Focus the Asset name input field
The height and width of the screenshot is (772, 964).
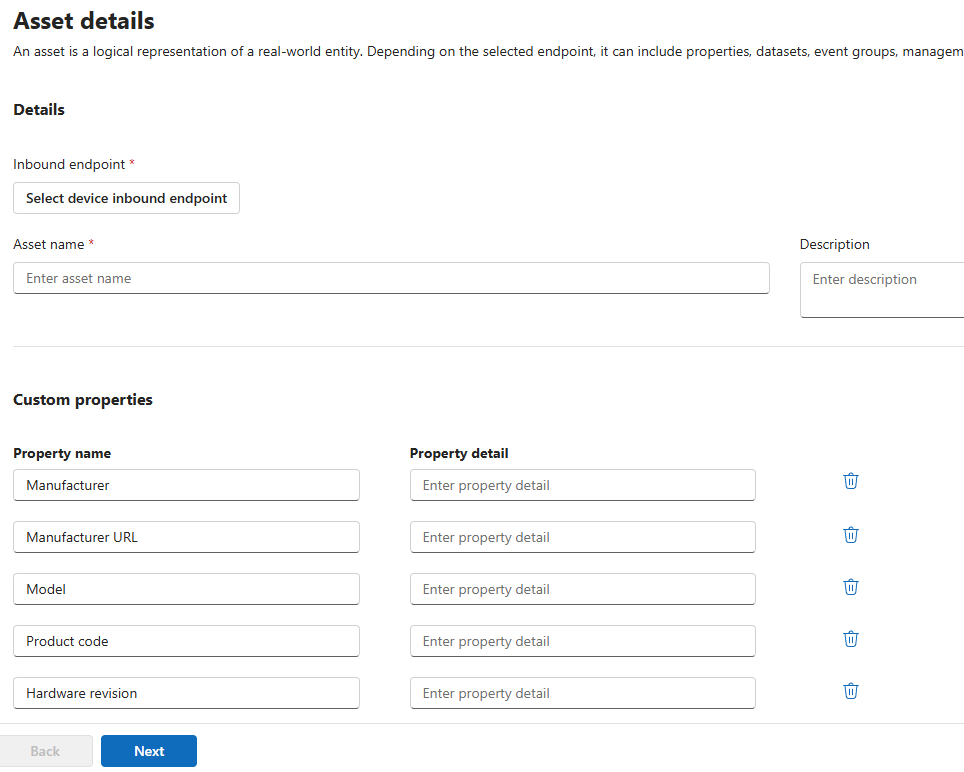(391, 278)
